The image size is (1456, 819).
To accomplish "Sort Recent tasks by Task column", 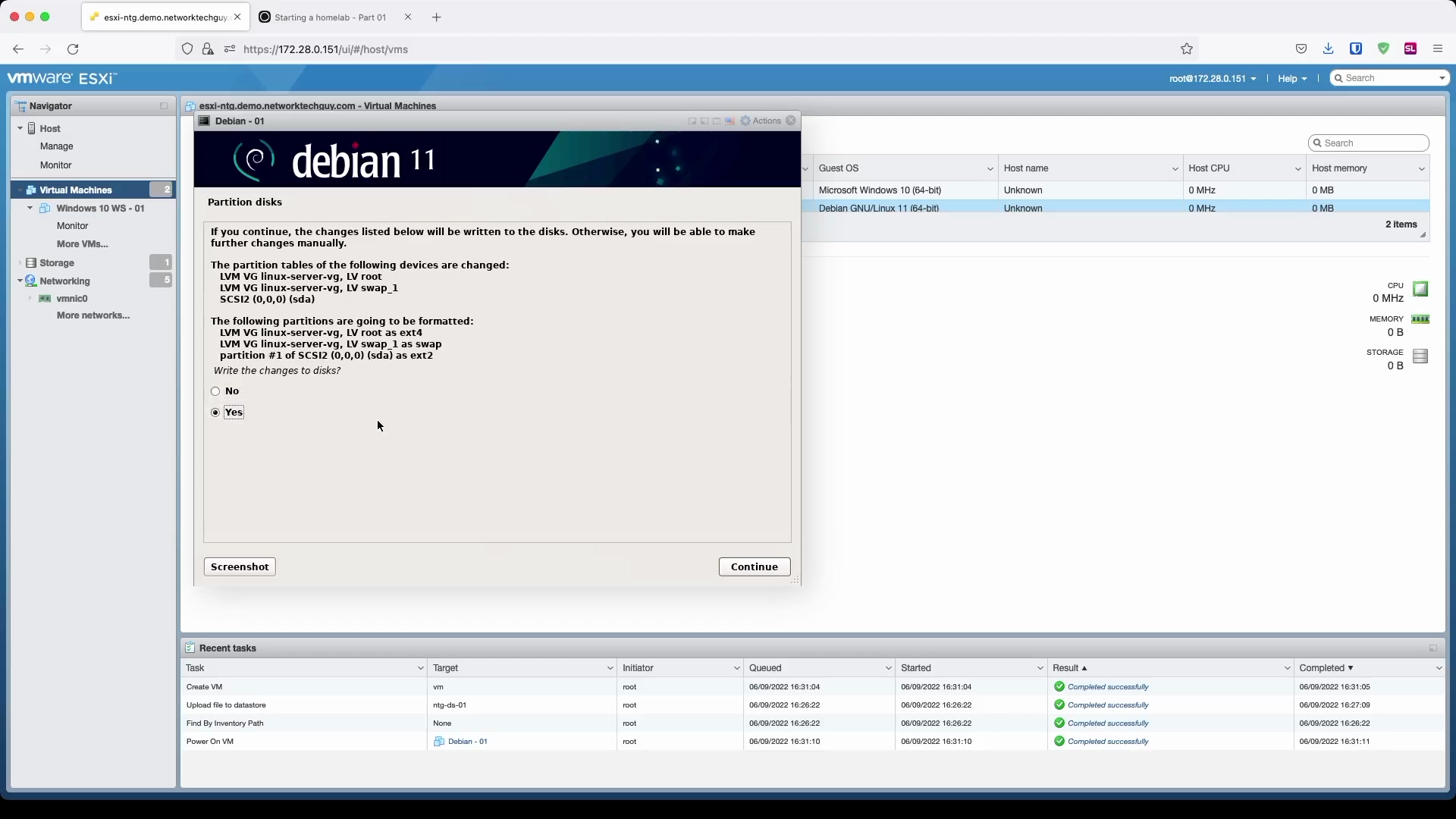I will click(304, 668).
